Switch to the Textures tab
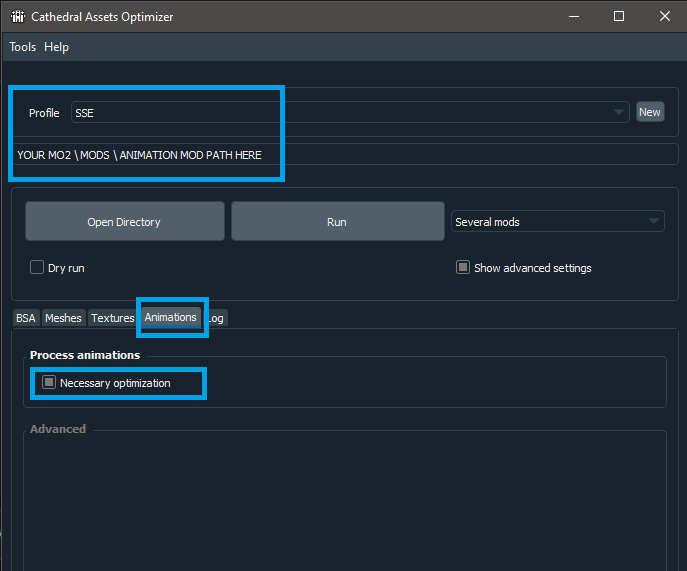 tap(113, 318)
